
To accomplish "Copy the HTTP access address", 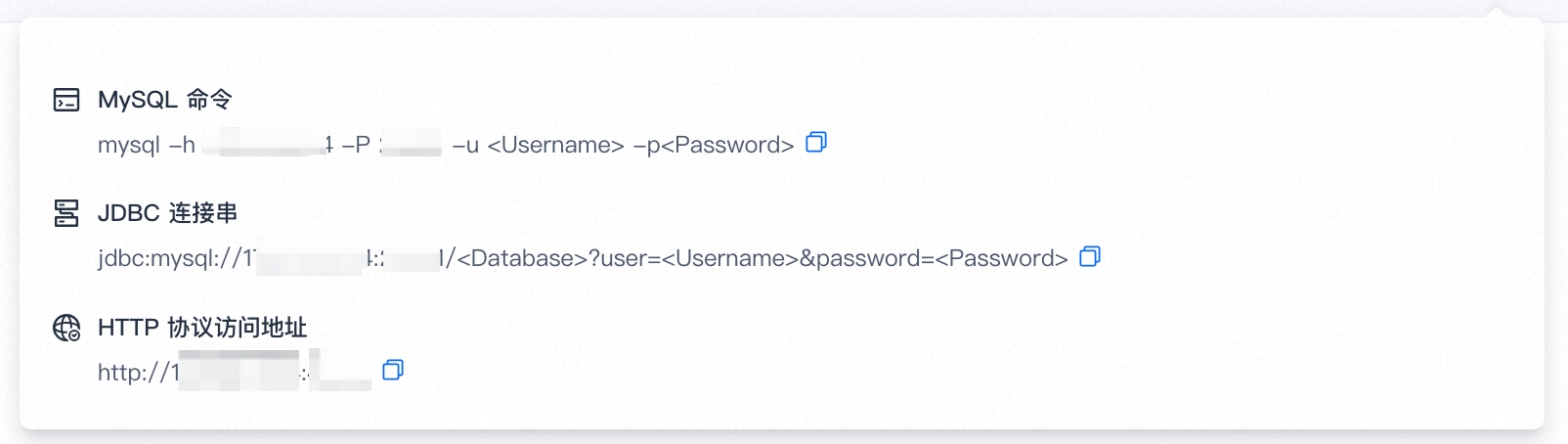I will tap(393, 370).
